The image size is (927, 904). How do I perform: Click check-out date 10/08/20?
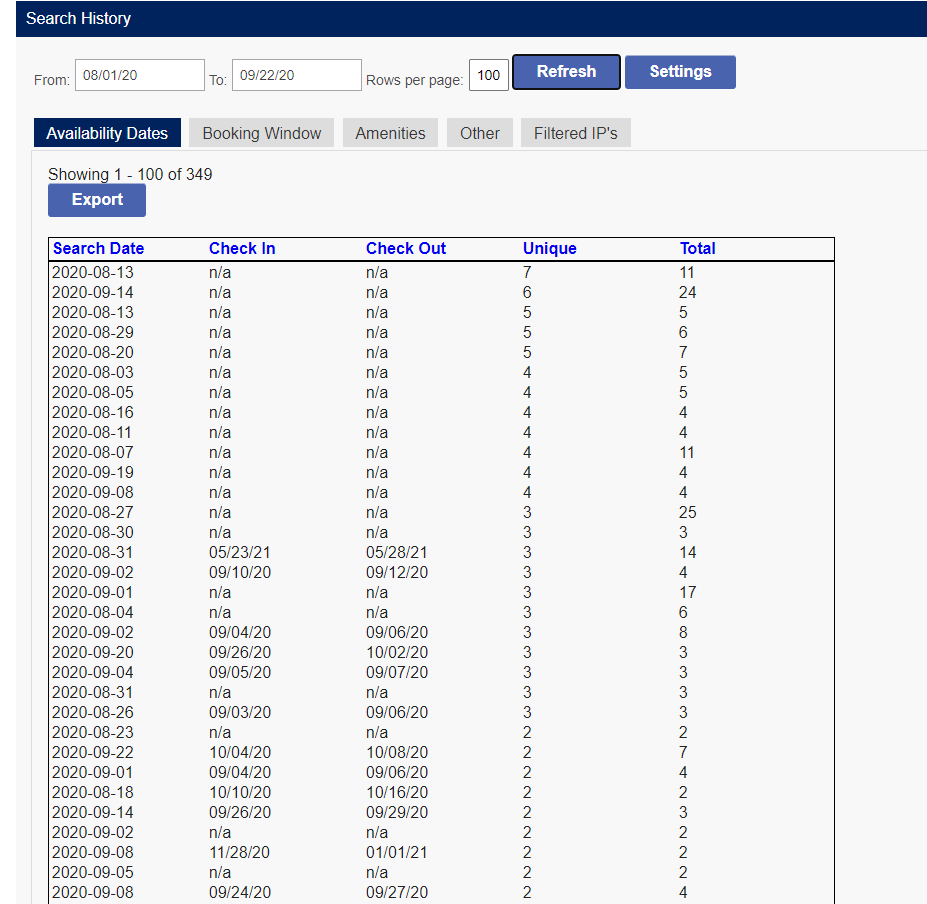click(x=397, y=752)
